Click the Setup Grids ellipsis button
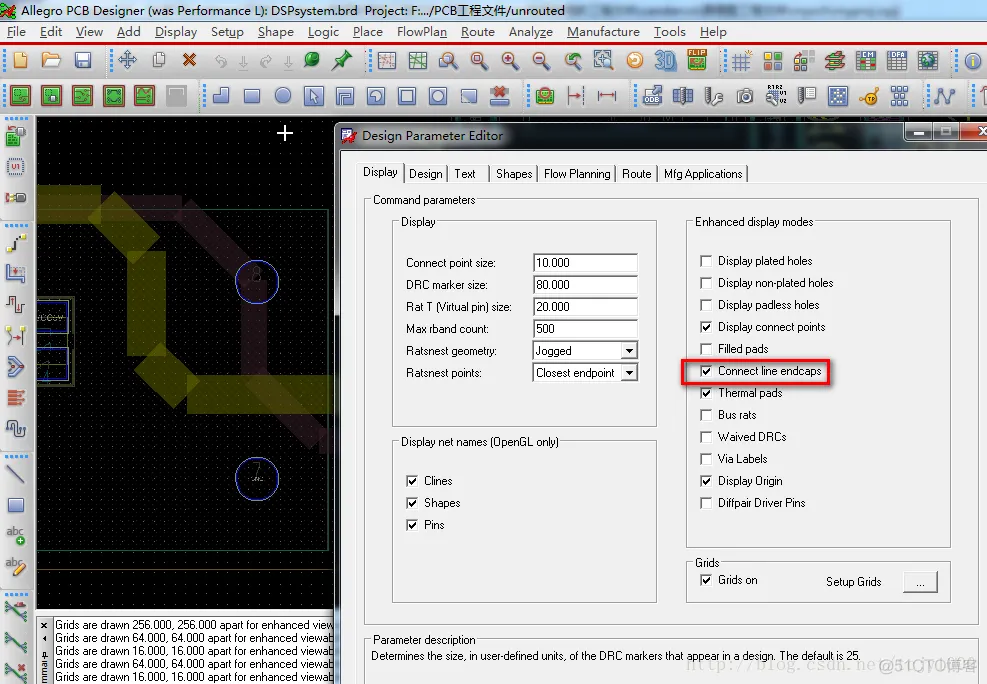This screenshot has height=684, width=987. pos(920,582)
